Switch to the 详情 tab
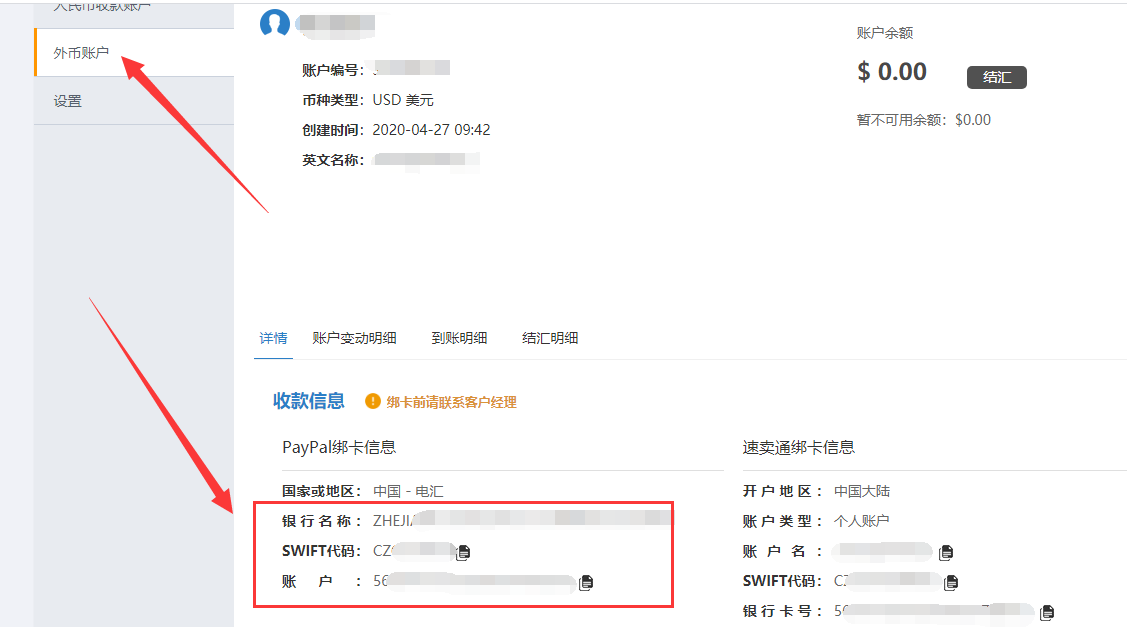 (x=273, y=338)
